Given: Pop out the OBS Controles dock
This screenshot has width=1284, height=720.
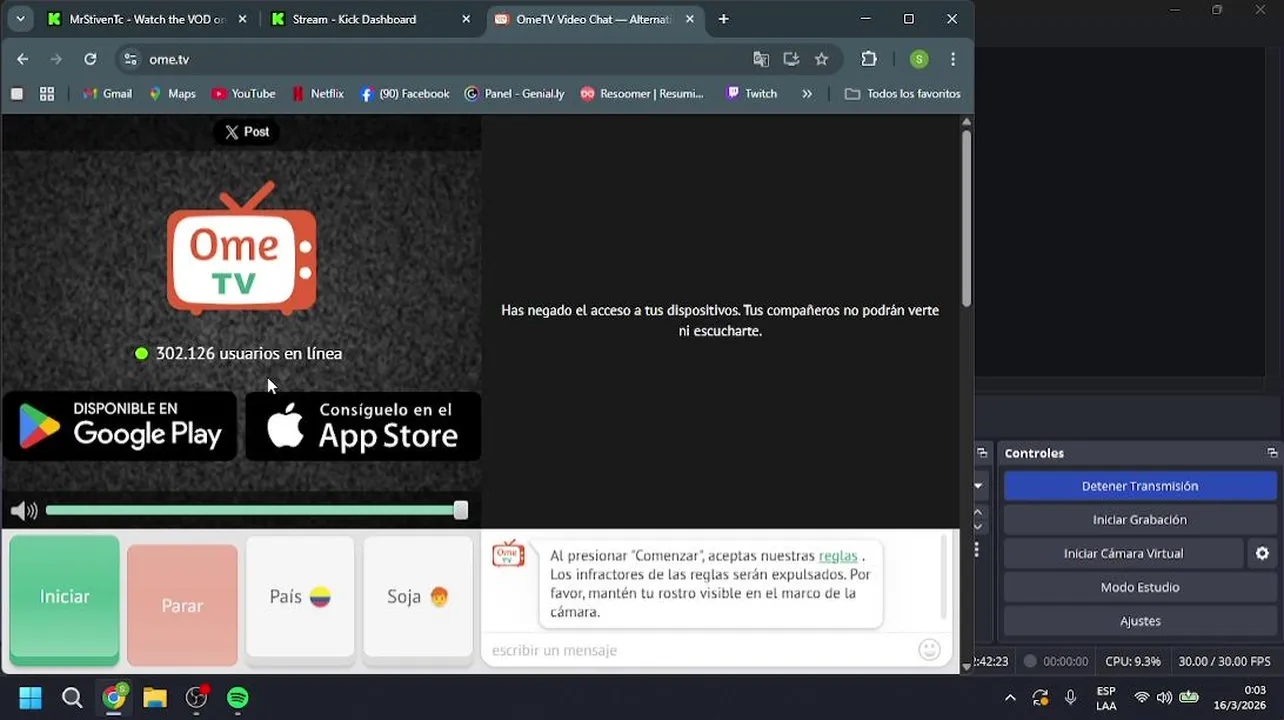Looking at the screenshot, I should 1272,453.
